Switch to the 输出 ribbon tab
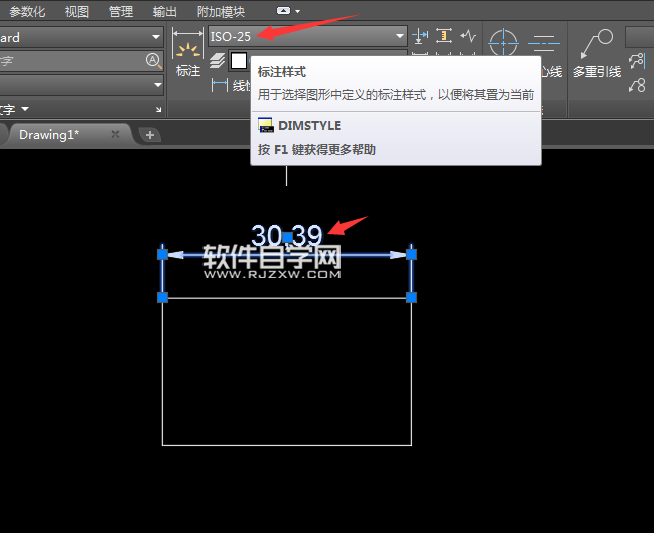 coord(165,11)
